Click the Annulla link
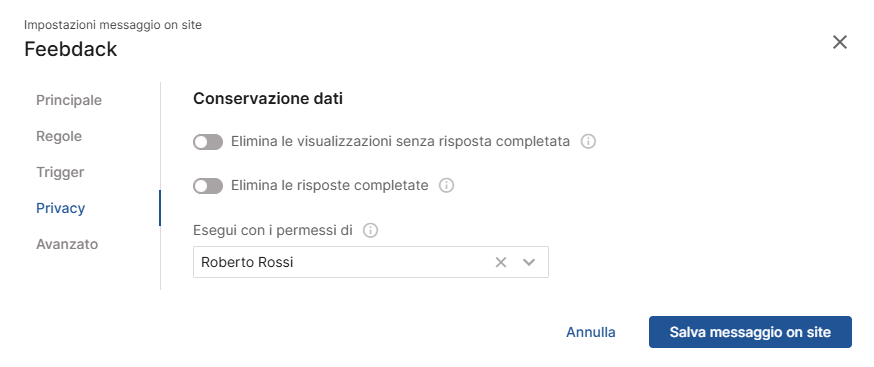Image resolution: width=874 pixels, height=367 pixels. click(x=591, y=332)
